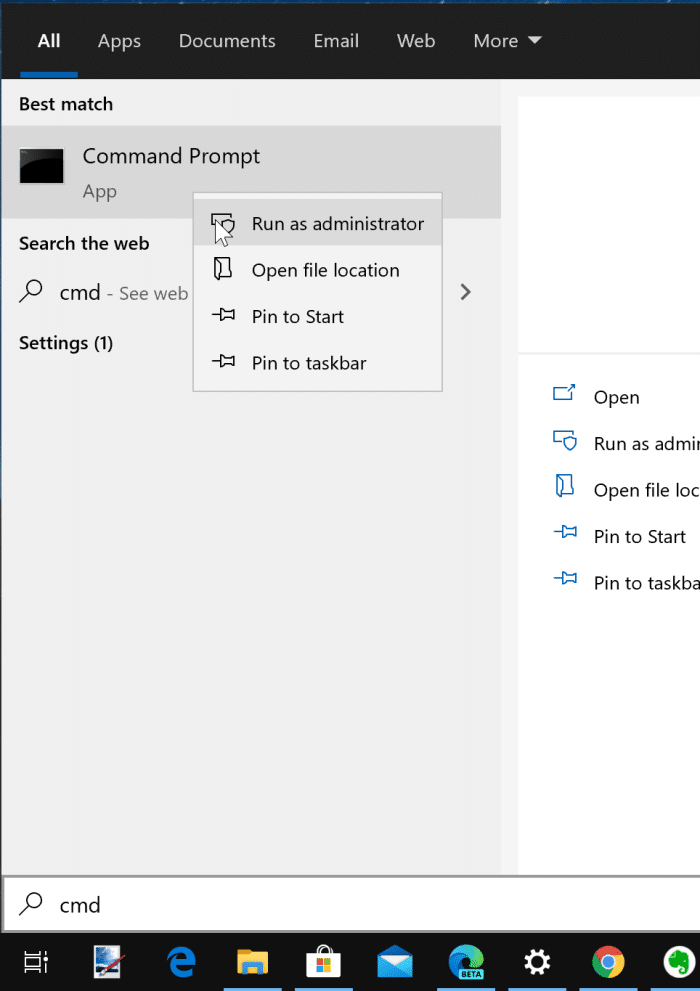The image size is (700, 991).
Task: Expand the web results chevron arrow
Action: (466, 292)
